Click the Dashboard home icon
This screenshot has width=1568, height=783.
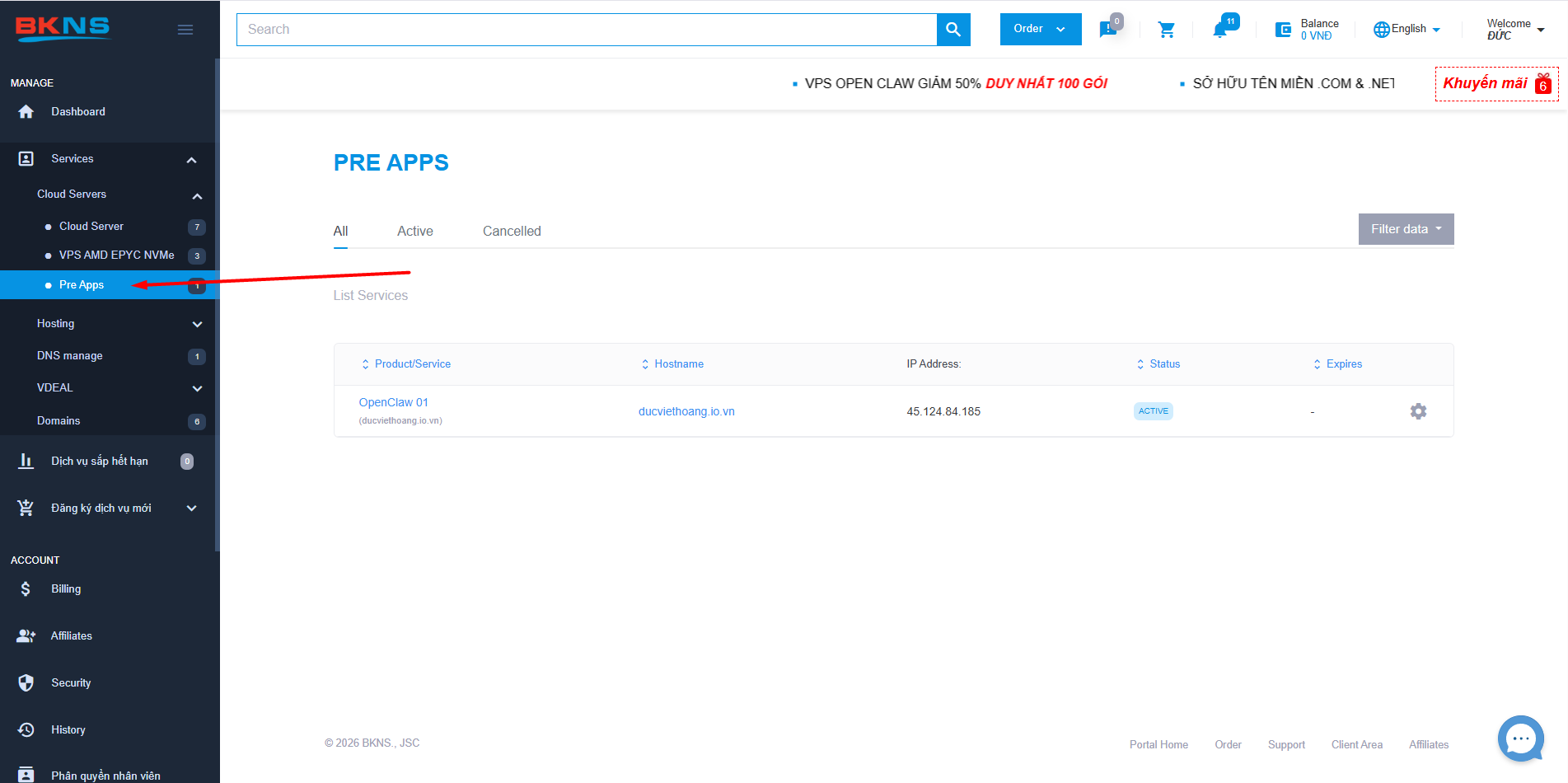(26, 112)
